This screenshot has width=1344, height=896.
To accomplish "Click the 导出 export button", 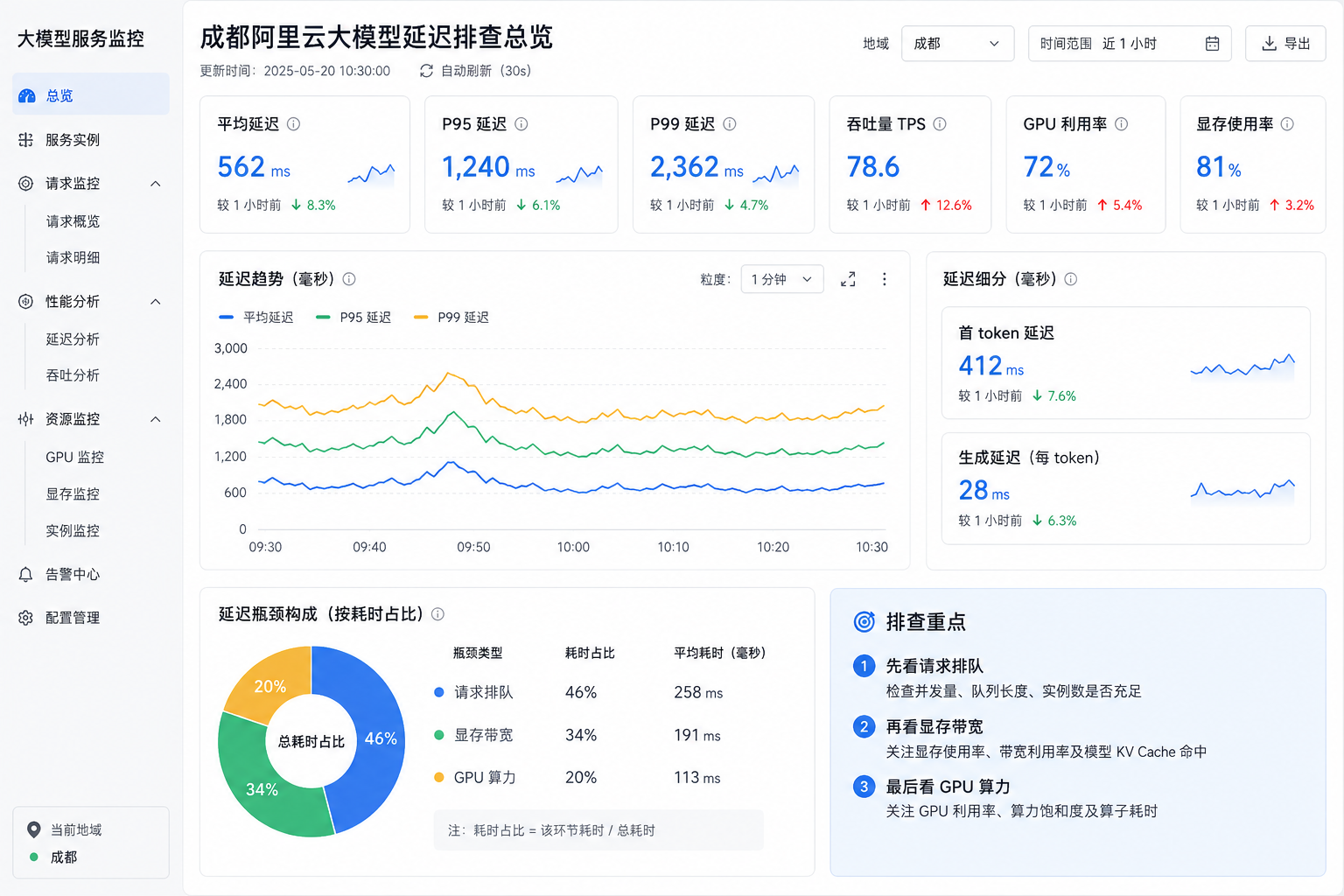I will [x=1285, y=44].
